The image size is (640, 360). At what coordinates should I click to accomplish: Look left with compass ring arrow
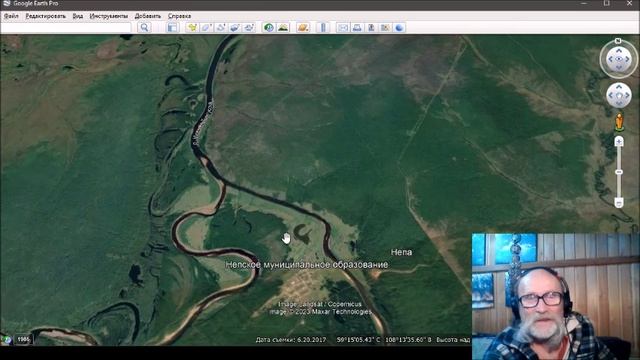[x=611, y=59]
